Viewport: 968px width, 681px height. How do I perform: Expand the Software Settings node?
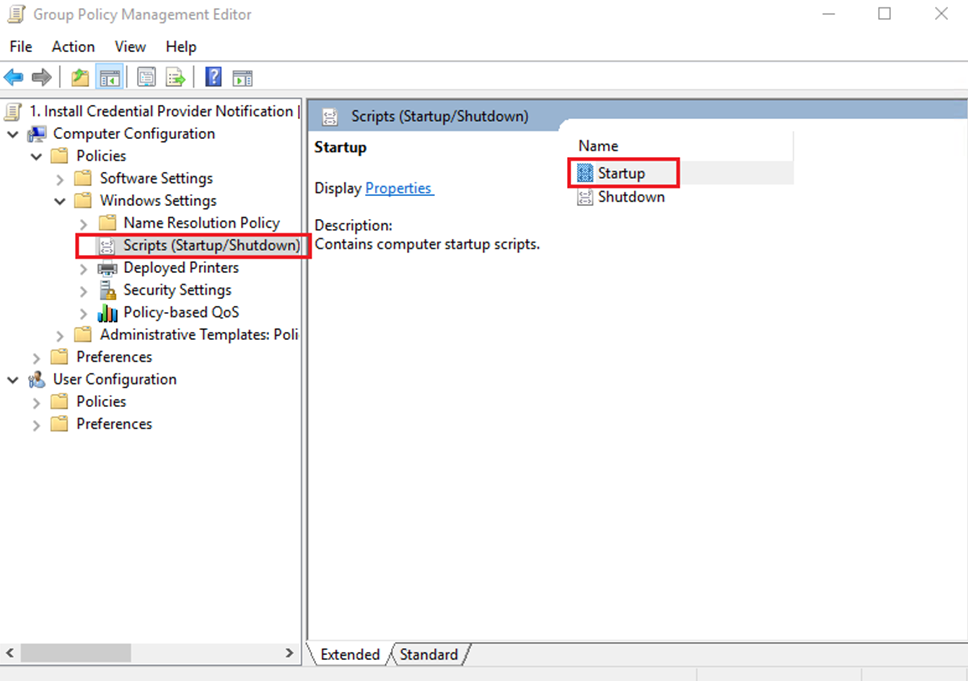tap(60, 180)
